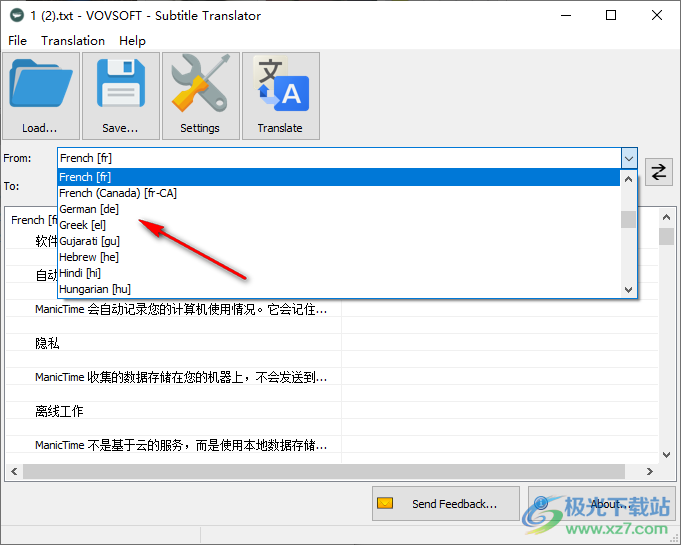Minimize the Subtitle Translator window
This screenshot has width=681, height=545.
click(x=566, y=16)
